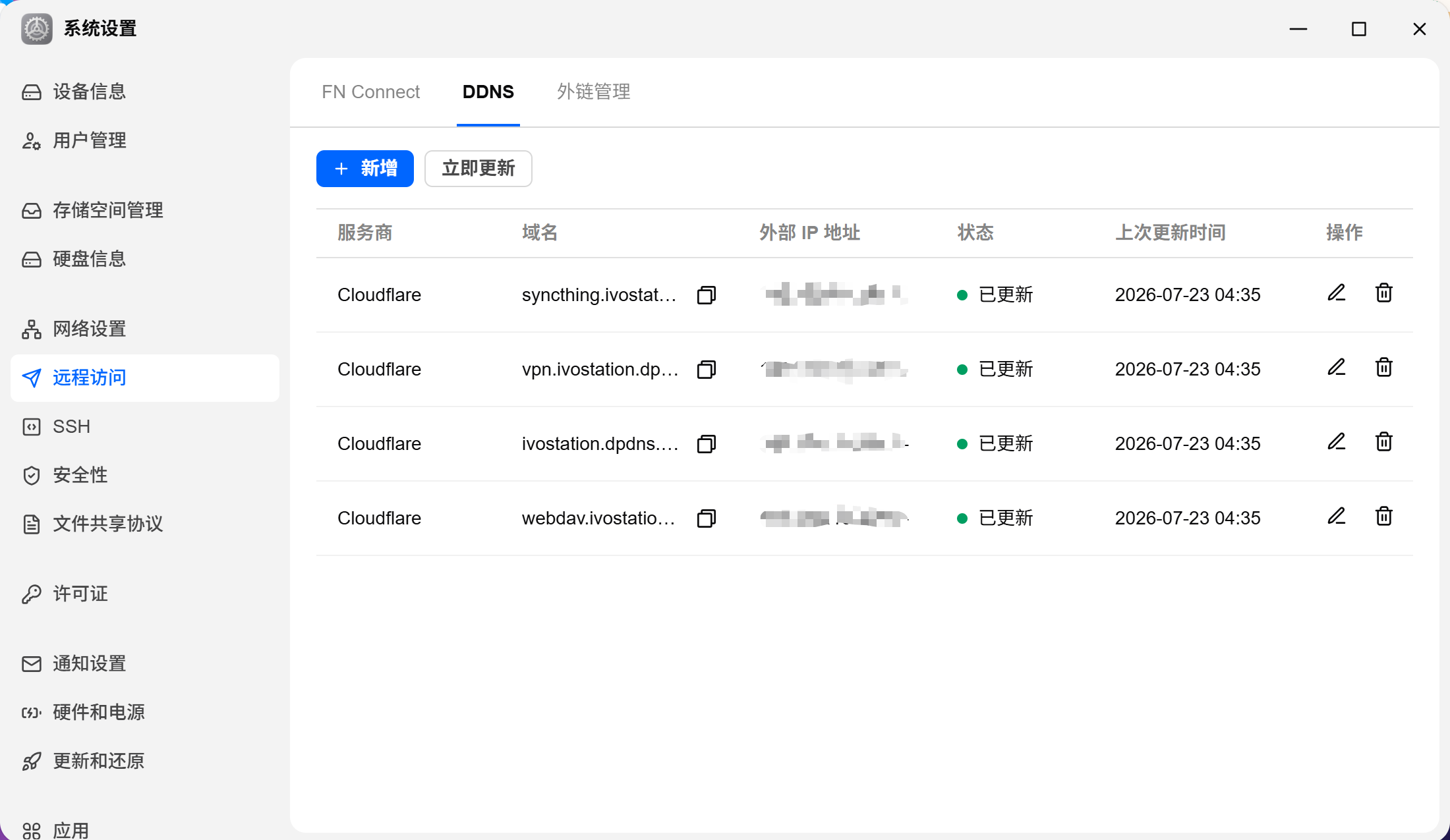Click 已更新 status in the vpn.ivostation row
The height and width of the screenshot is (840, 1450).
coord(995,369)
